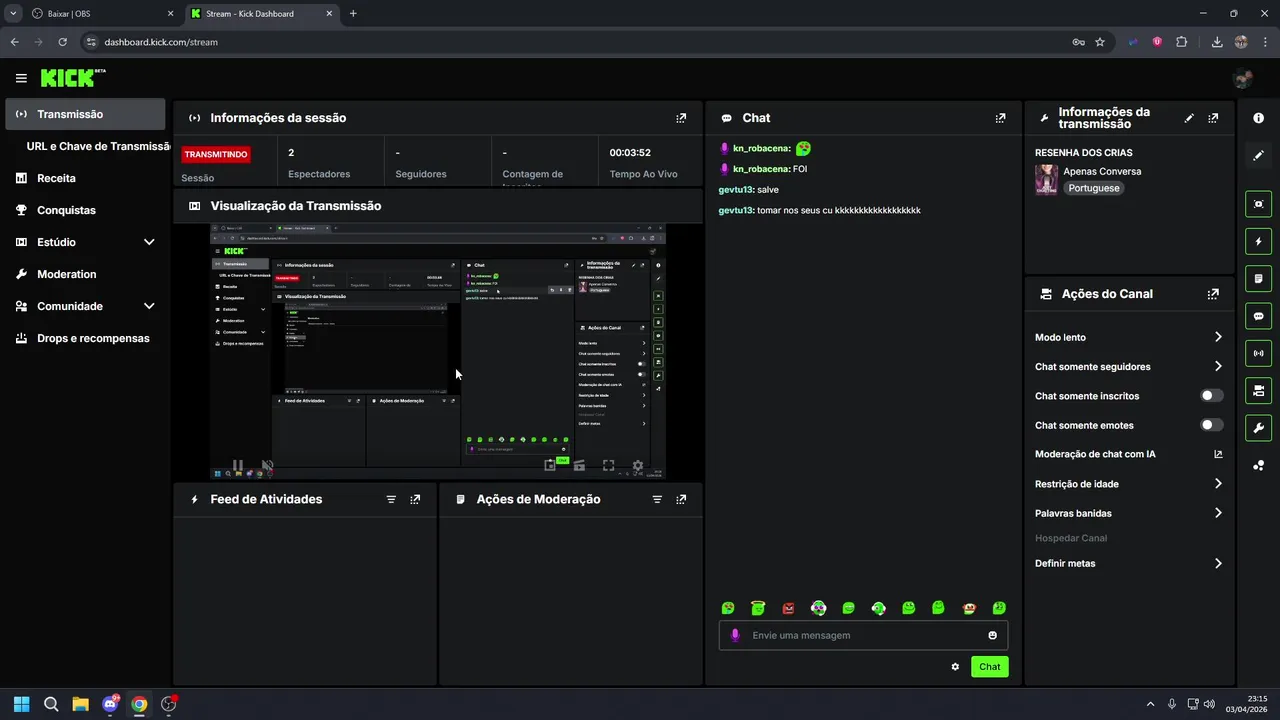This screenshot has width=1280, height=720.
Task: Pop out the Ações de Moderação panel
Action: coord(681,499)
